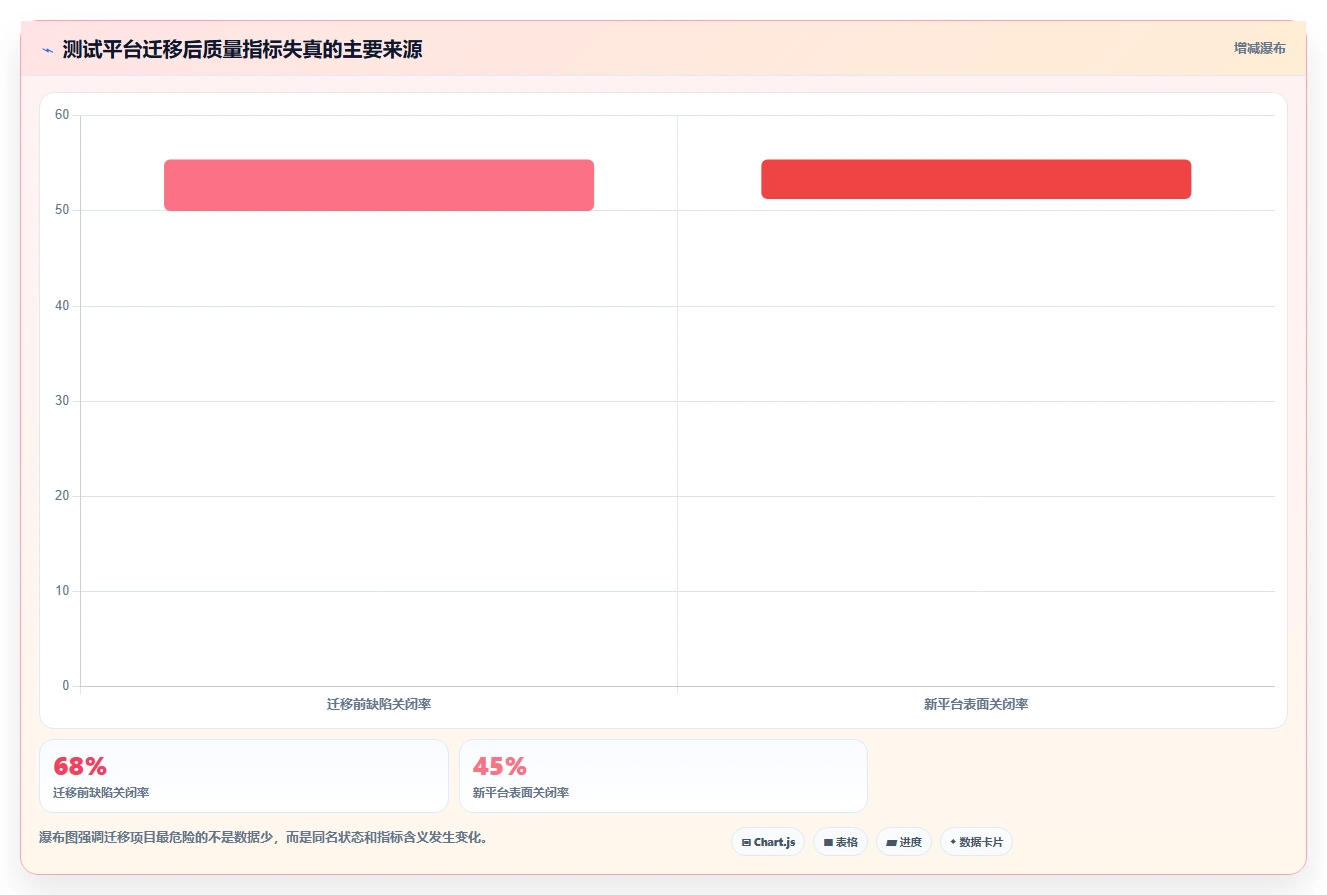Image resolution: width=1327 pixels, height=895 pixels.
Task: Click the 增减瀑布 label in header
Action: pos(1259,48)
